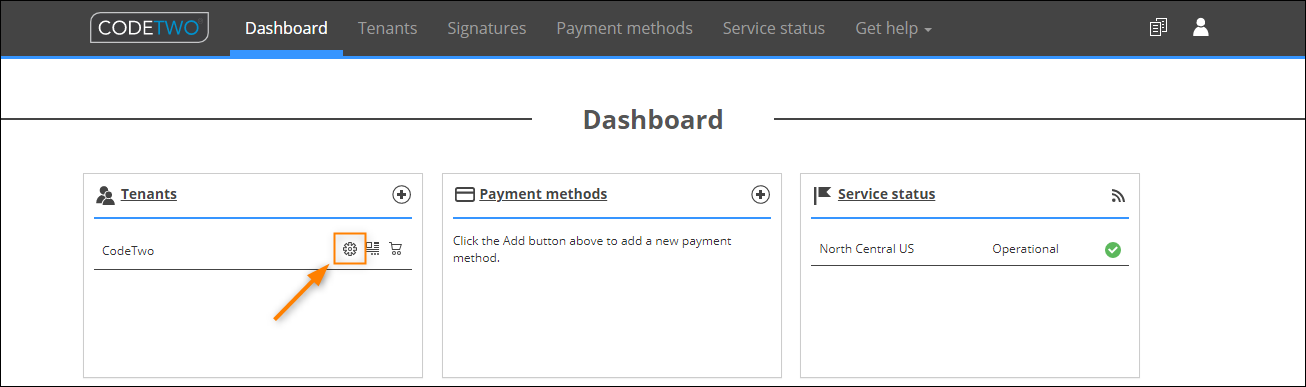This screenshot has width=1306, height=387.
Task: Open CodeTwo tenant settings gear icon
Action: (350, 249)
